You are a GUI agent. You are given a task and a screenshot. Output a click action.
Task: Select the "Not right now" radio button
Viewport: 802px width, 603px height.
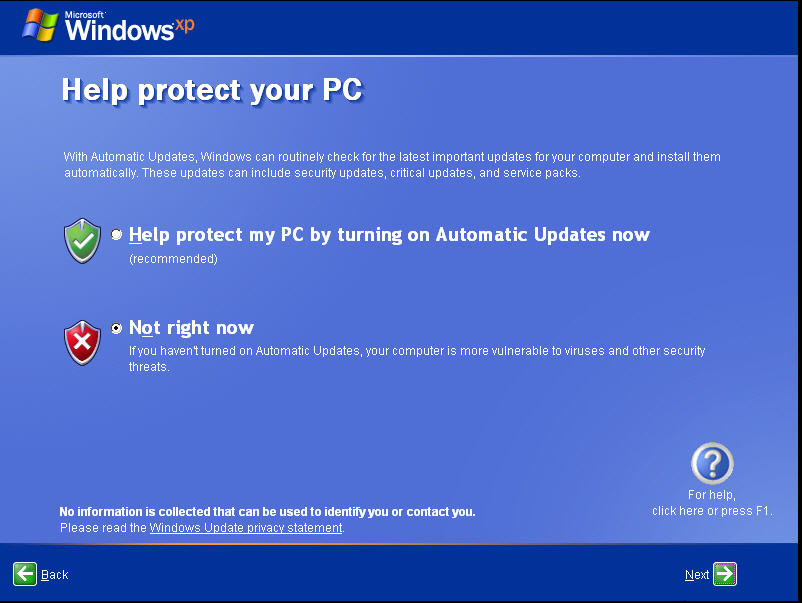pyautogui.click(x=117, y=328)
